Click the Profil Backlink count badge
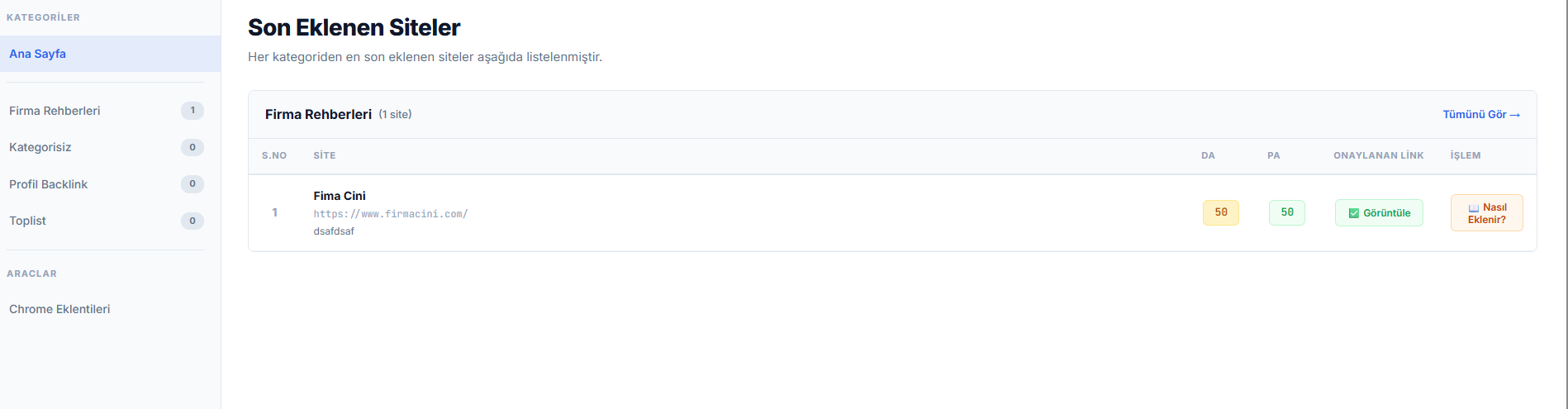1568x409 pixels. [x=192, y=184]
